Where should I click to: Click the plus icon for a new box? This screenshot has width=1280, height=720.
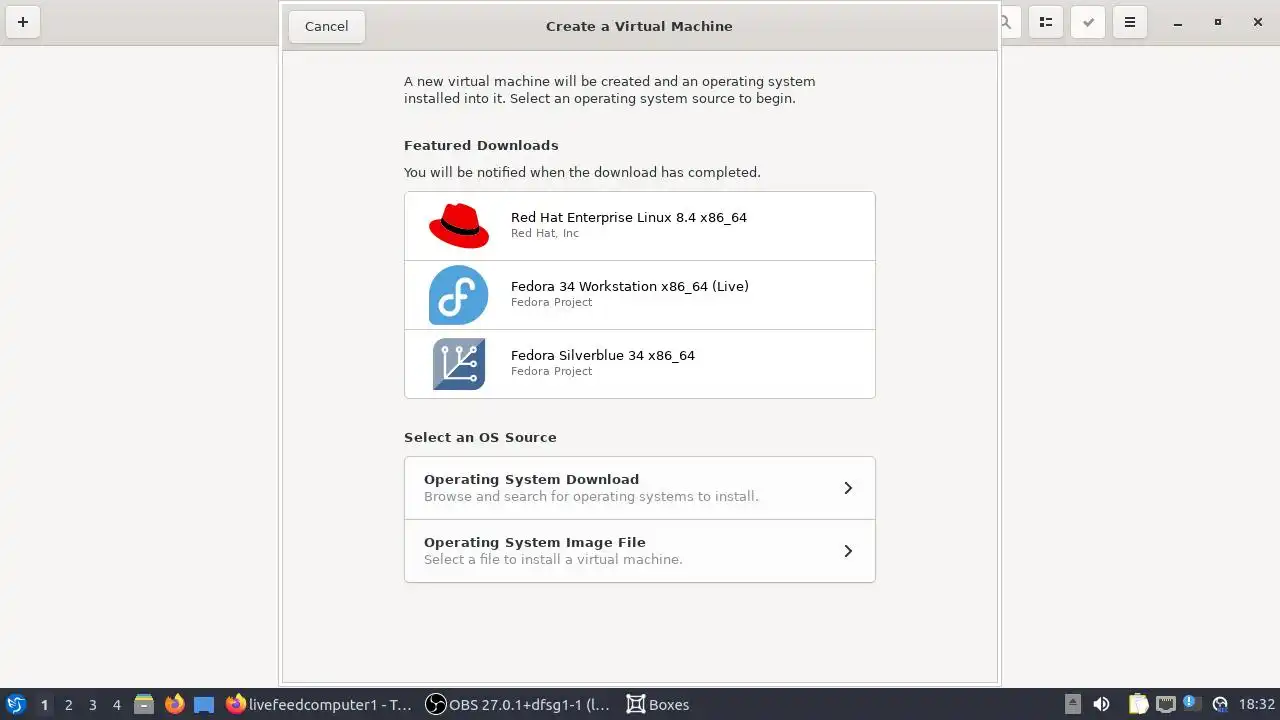click(23, 22)
